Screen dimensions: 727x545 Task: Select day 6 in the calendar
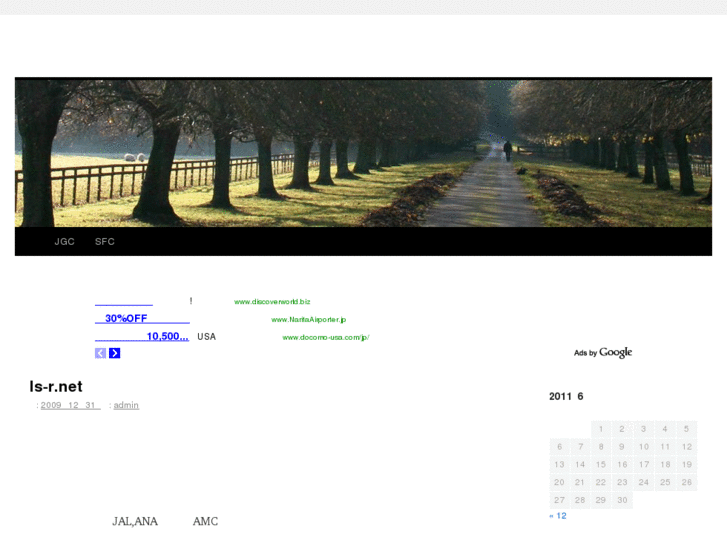click(x=560, y=447)
